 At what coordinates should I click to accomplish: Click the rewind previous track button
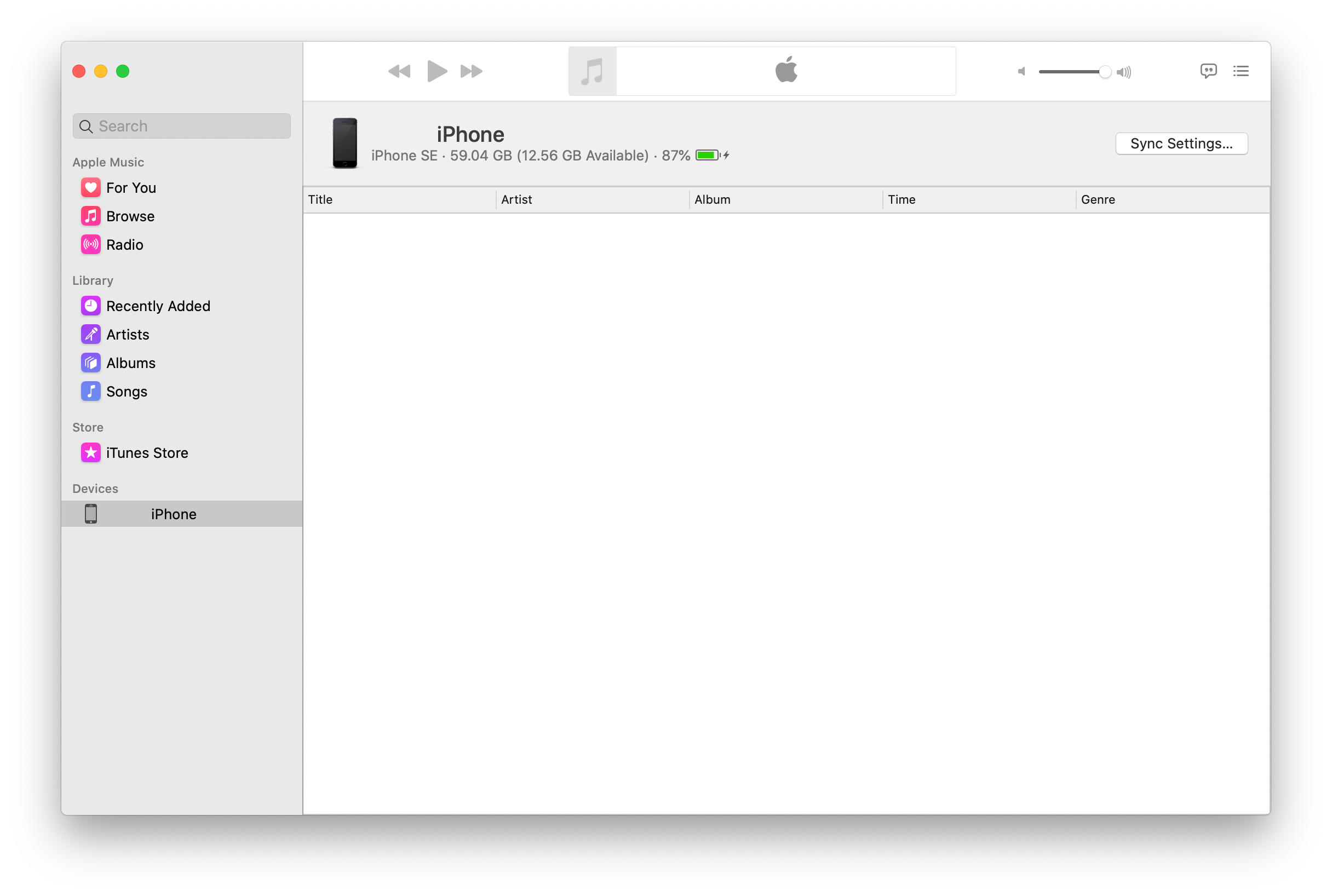(399, 71)
